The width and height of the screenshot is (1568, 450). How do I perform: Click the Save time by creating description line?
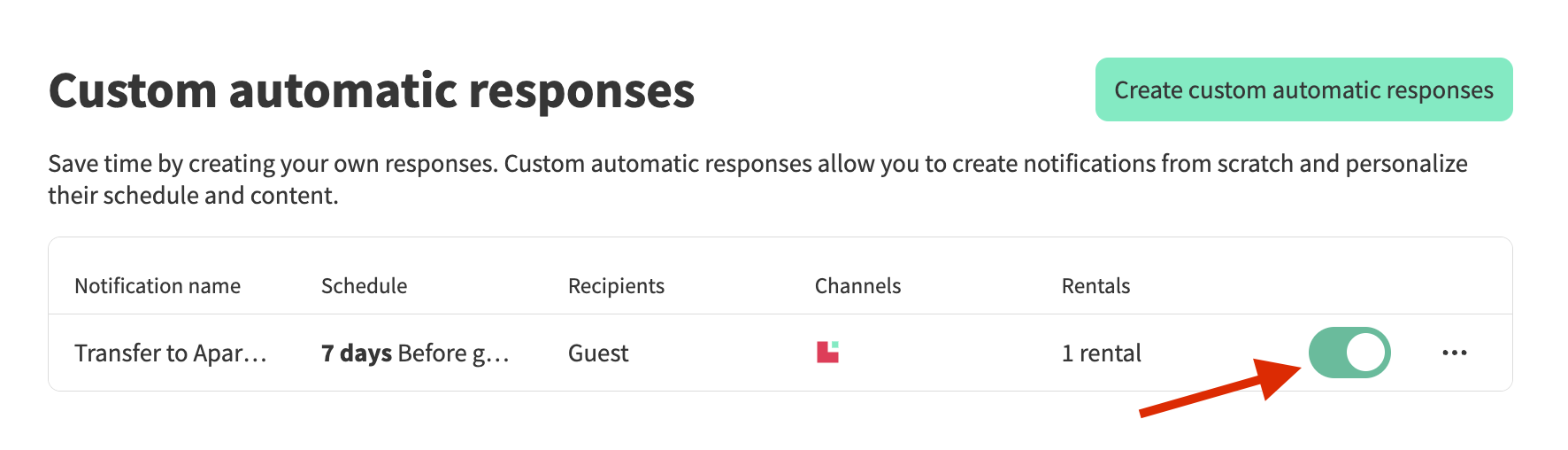click(x=757, y=164)
